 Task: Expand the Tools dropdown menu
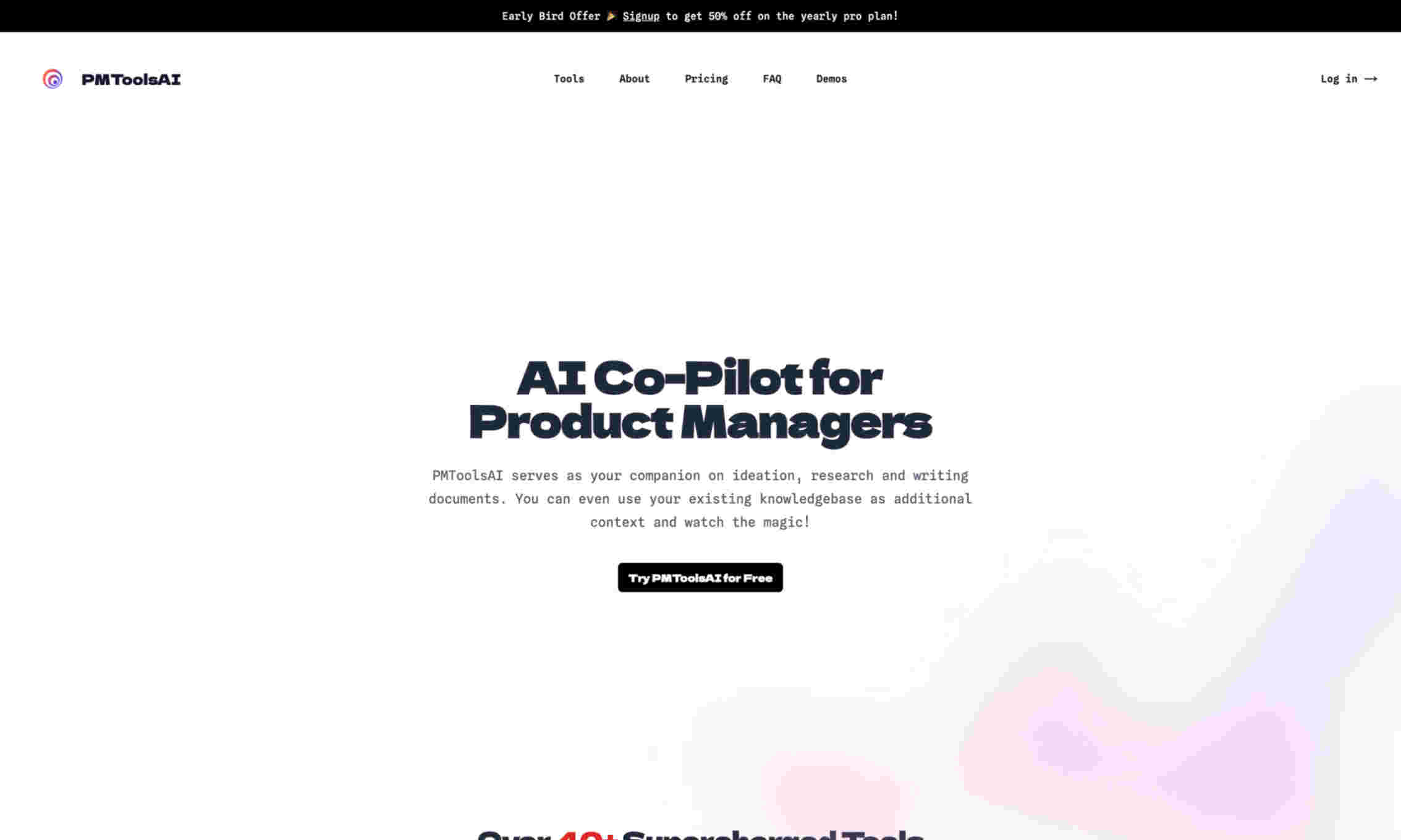click(568, 78)
